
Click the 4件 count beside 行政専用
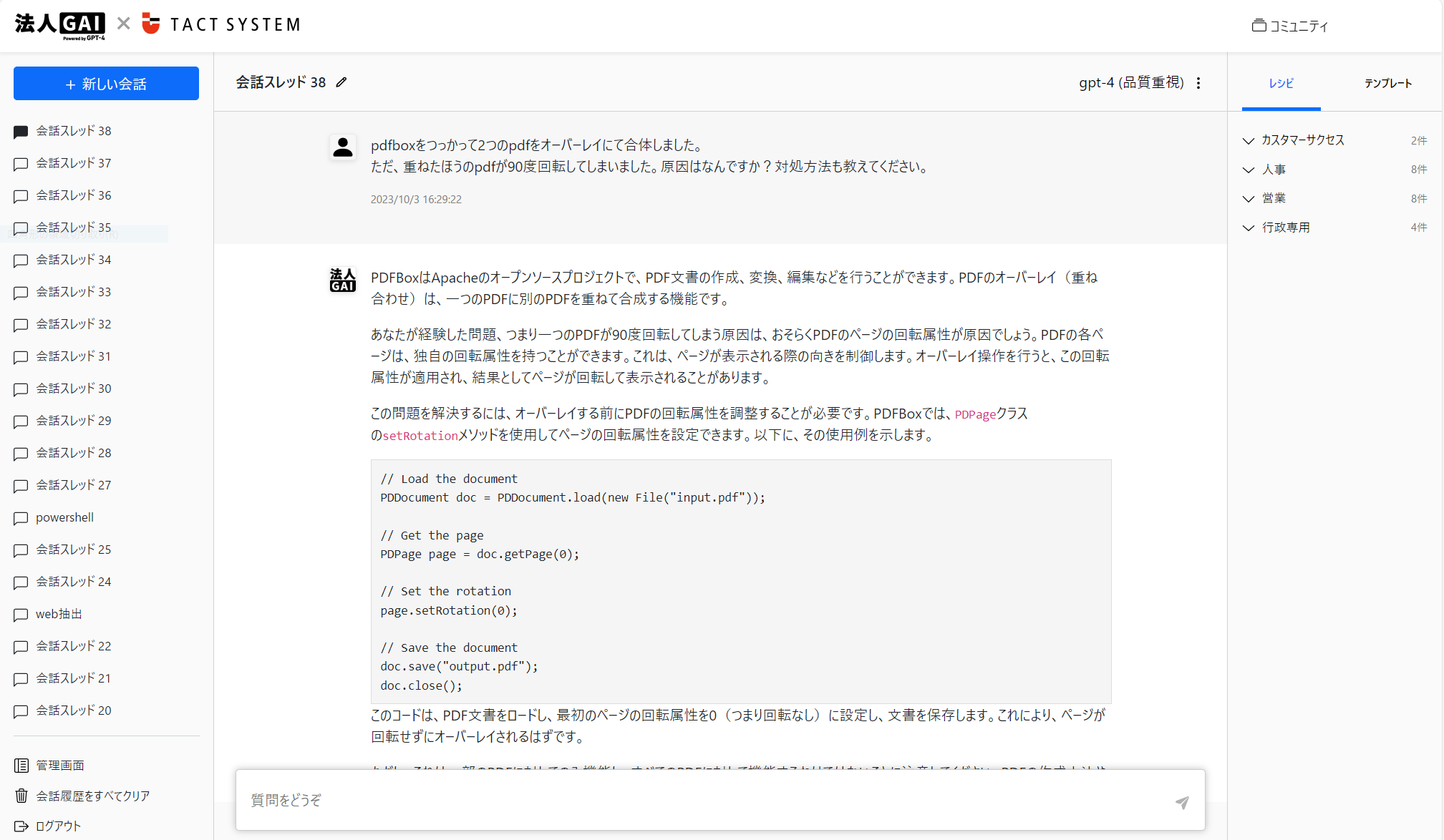[x=1419, y=228]
